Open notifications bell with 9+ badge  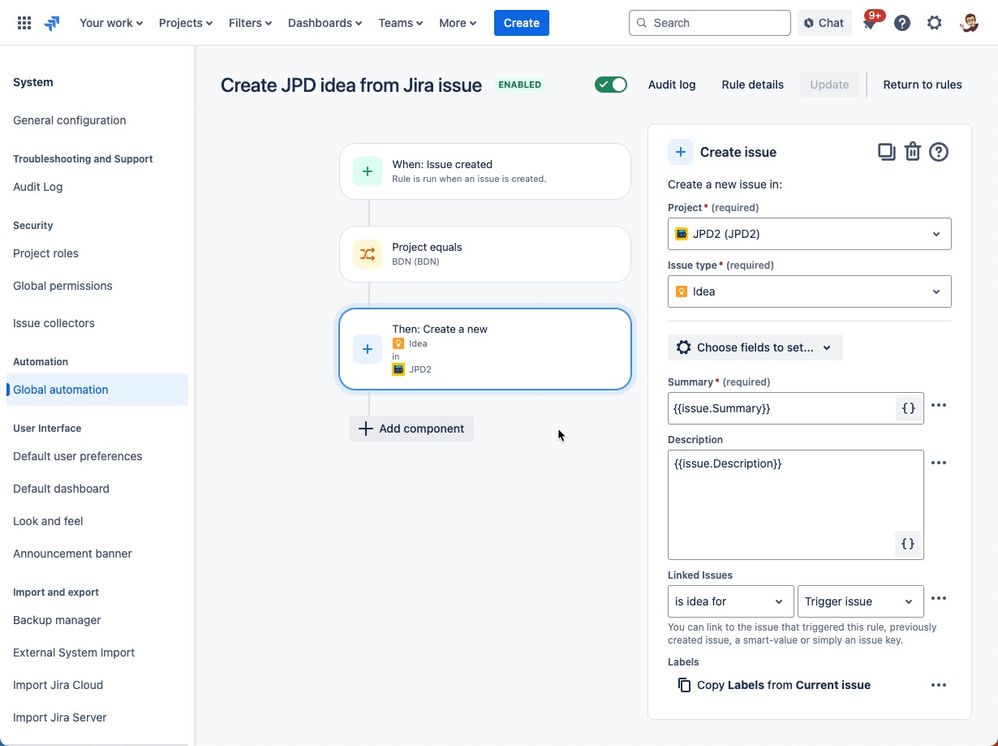coord(870,23)
